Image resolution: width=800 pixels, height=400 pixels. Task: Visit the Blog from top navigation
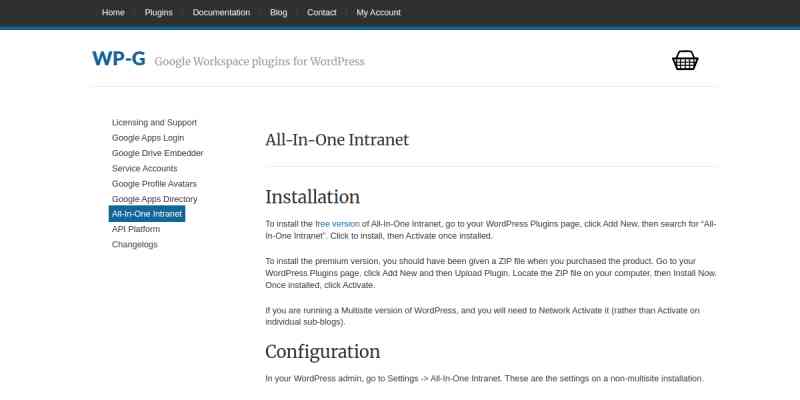click(x=279, y=12)
